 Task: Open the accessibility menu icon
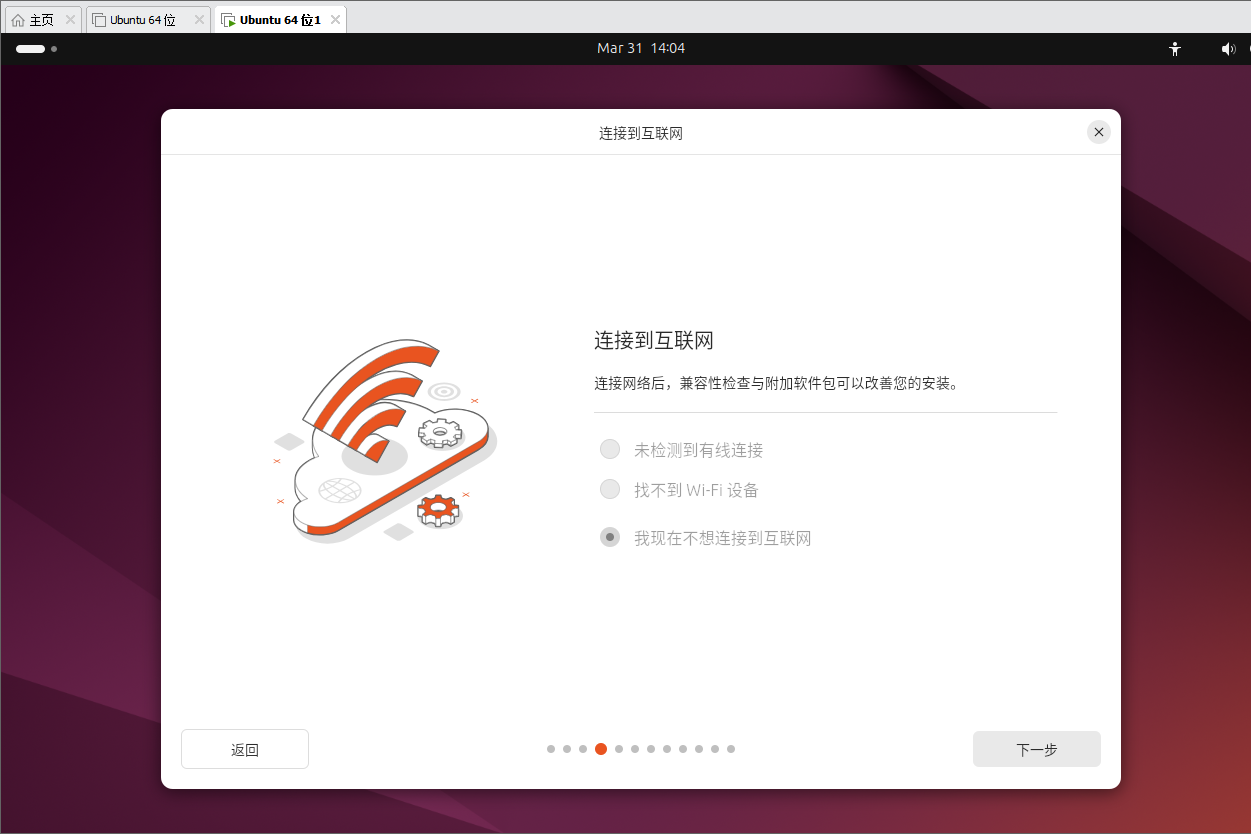point(1175,48)
